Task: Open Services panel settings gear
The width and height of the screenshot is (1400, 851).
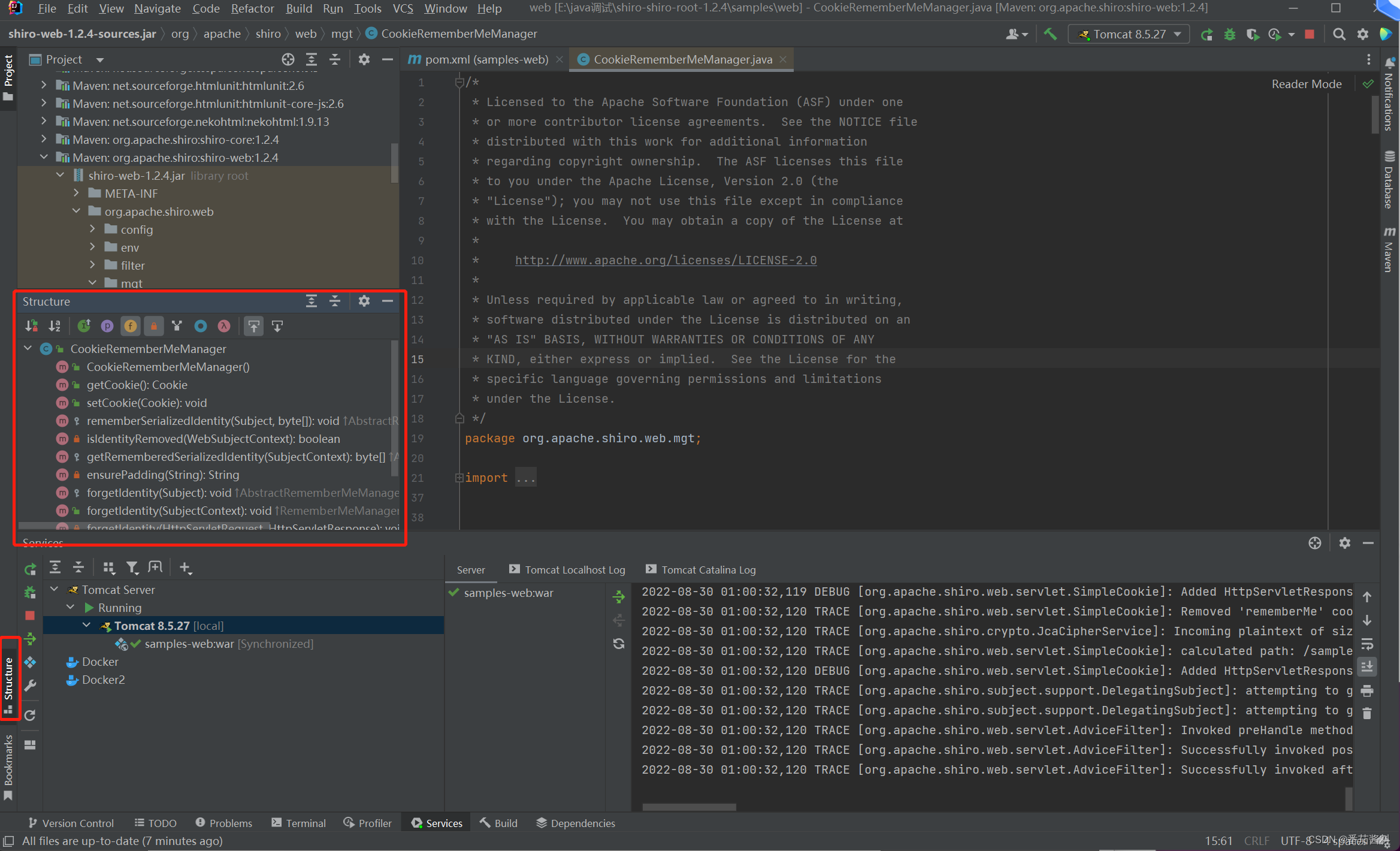Action: [x=1345, y=543]
